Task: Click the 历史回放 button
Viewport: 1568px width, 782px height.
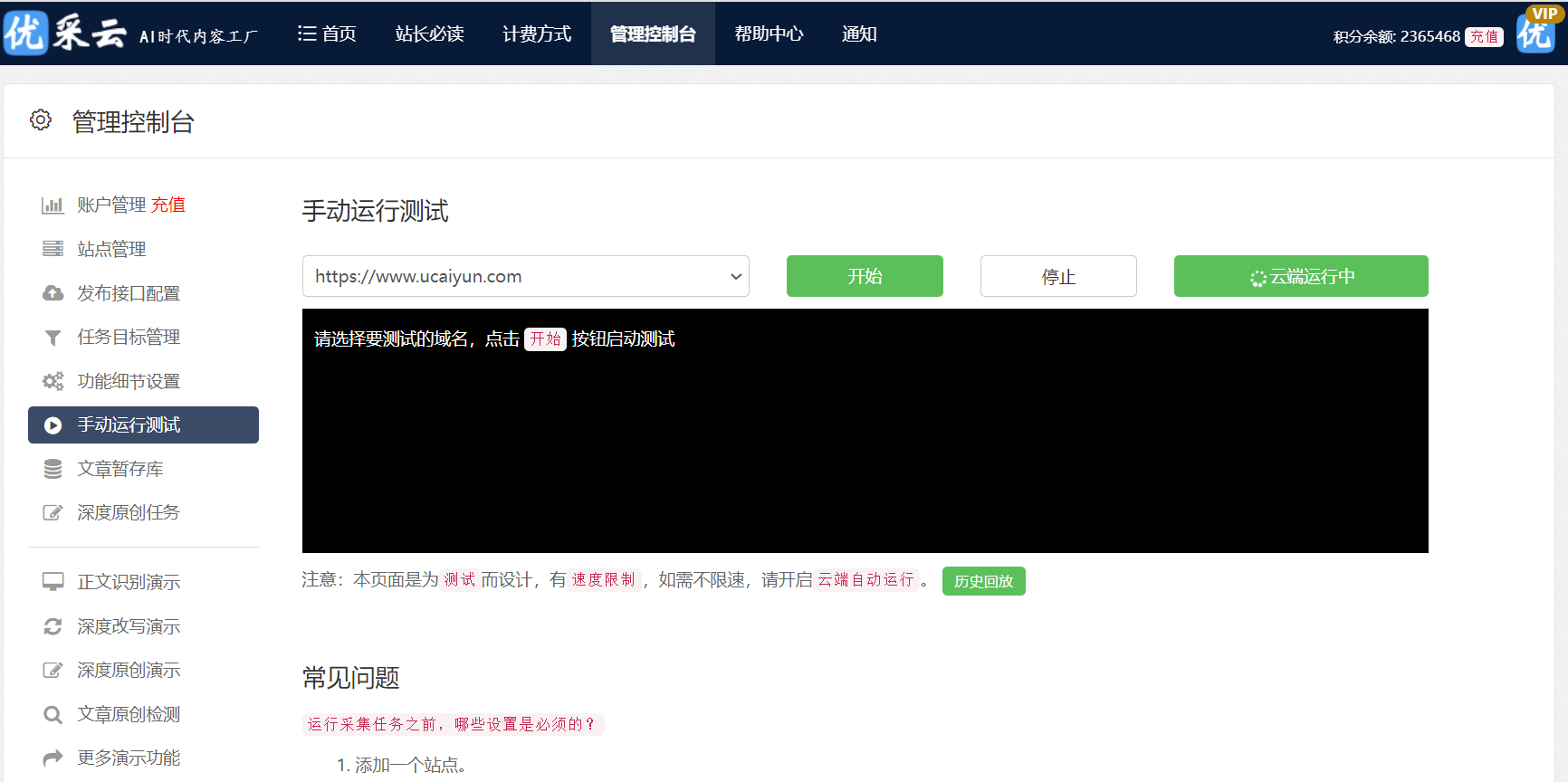Action: click(x=983, y=581)
